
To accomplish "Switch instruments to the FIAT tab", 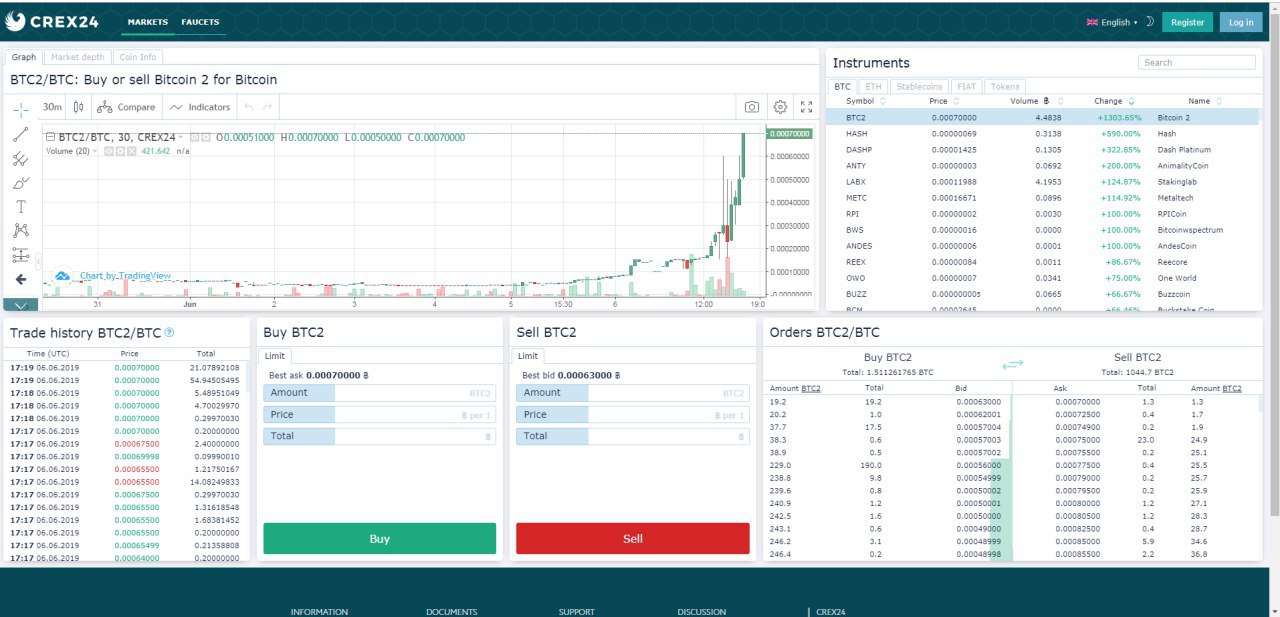I will (966, 87).
